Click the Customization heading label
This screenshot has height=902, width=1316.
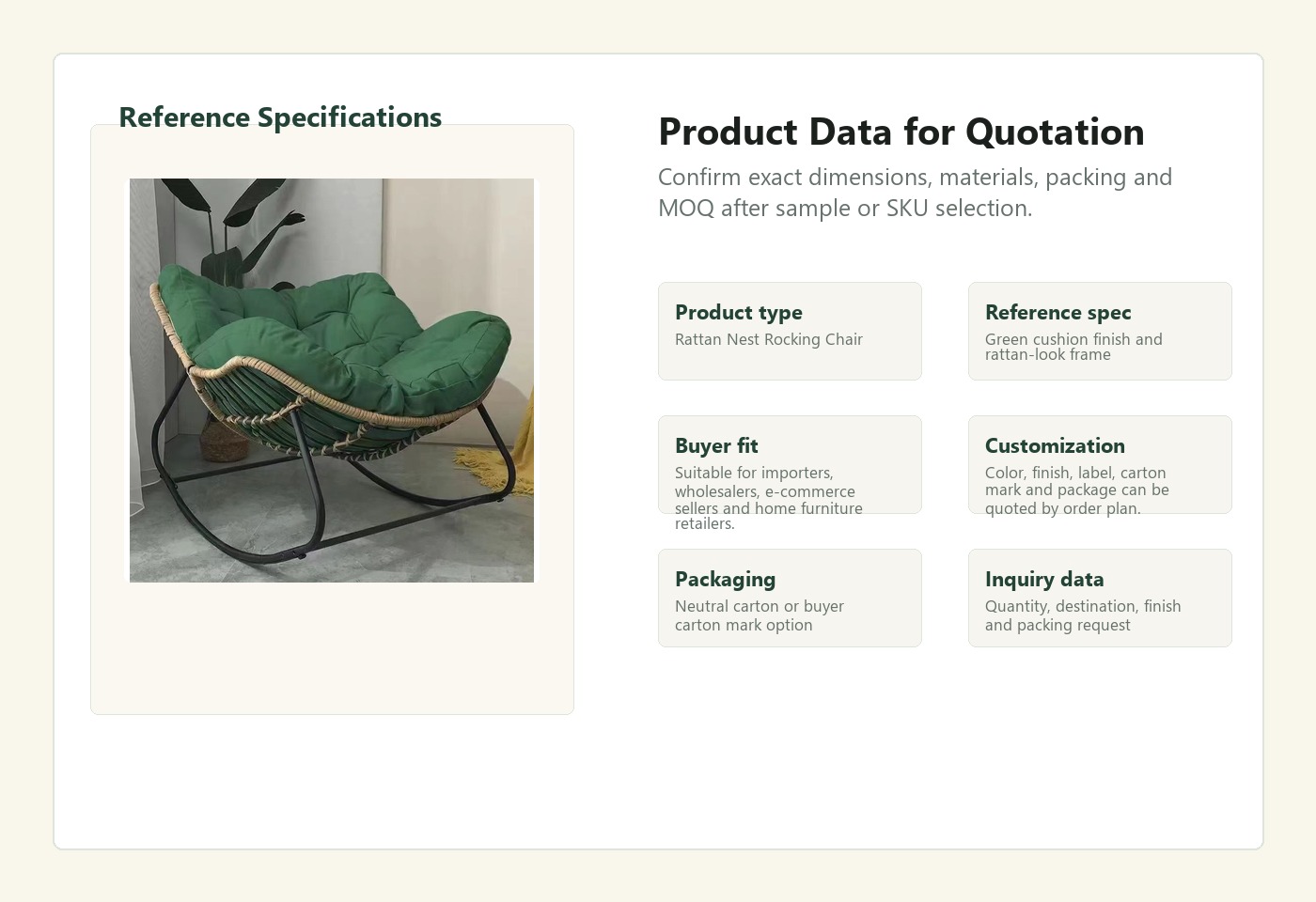pyautogui.click(x=1055, y=445)
